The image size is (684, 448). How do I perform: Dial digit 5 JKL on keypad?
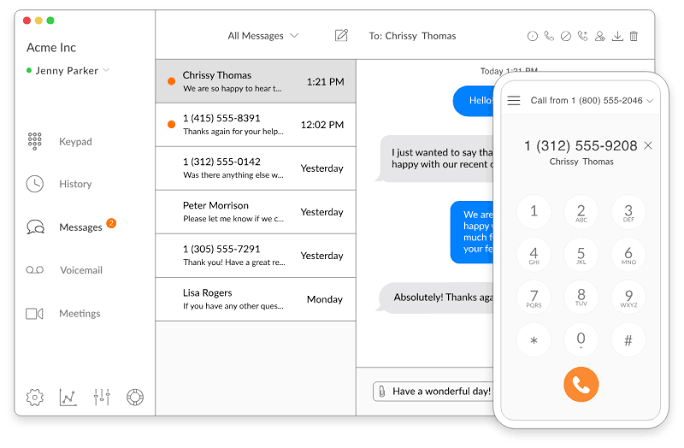[581, 254]
